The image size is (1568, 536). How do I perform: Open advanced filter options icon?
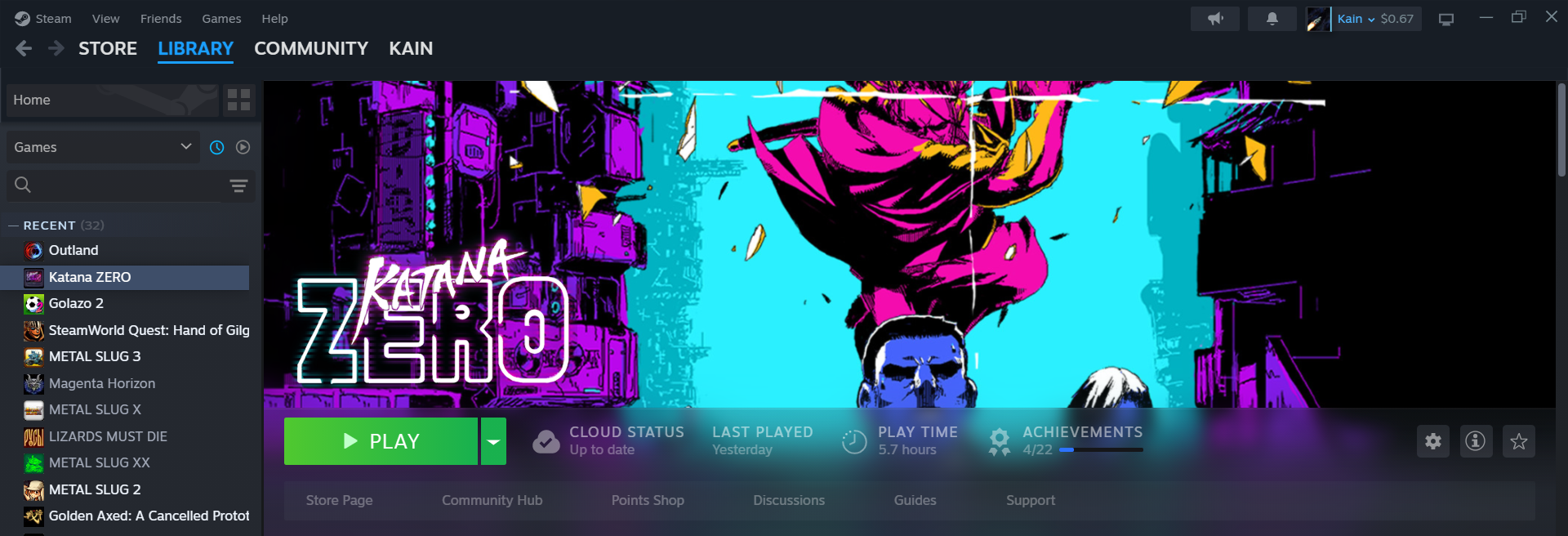238,185
